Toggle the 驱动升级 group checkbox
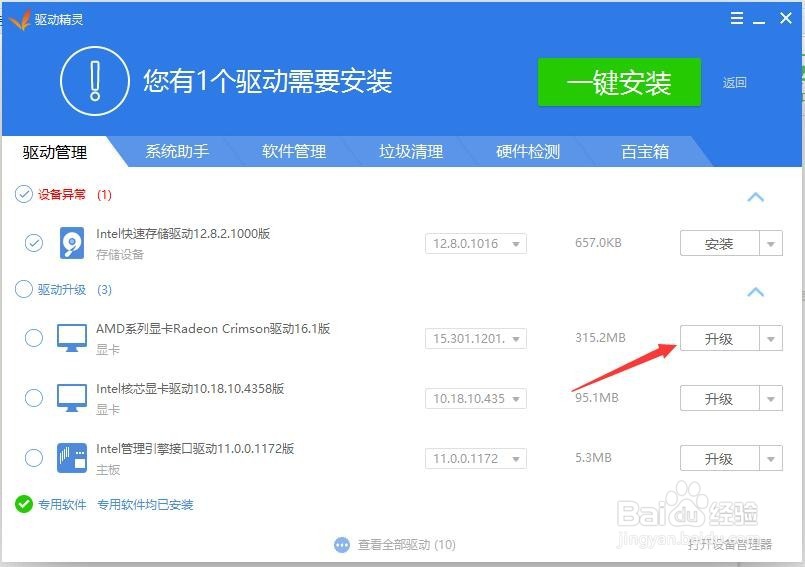Viewport: 805px width, 567px height. tap(24, 289)
